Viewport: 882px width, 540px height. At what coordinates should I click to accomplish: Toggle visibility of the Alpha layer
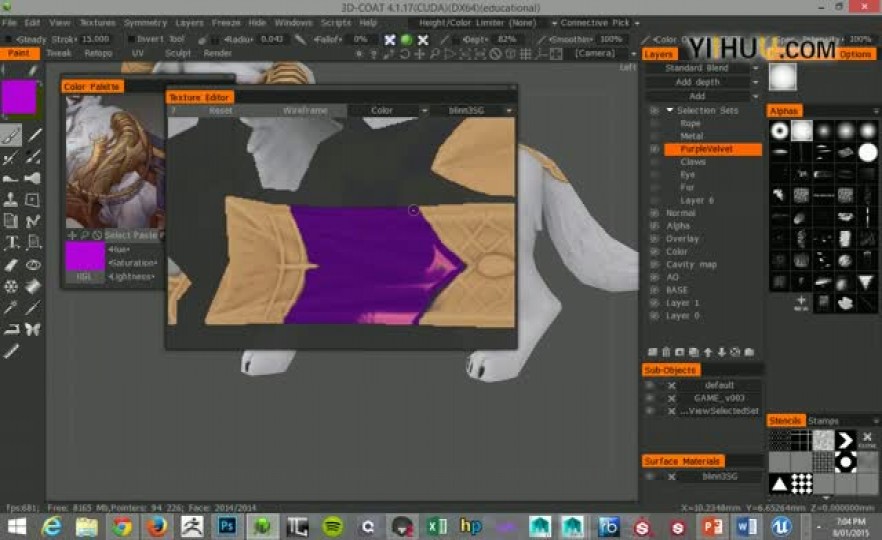tap(655, 226)
